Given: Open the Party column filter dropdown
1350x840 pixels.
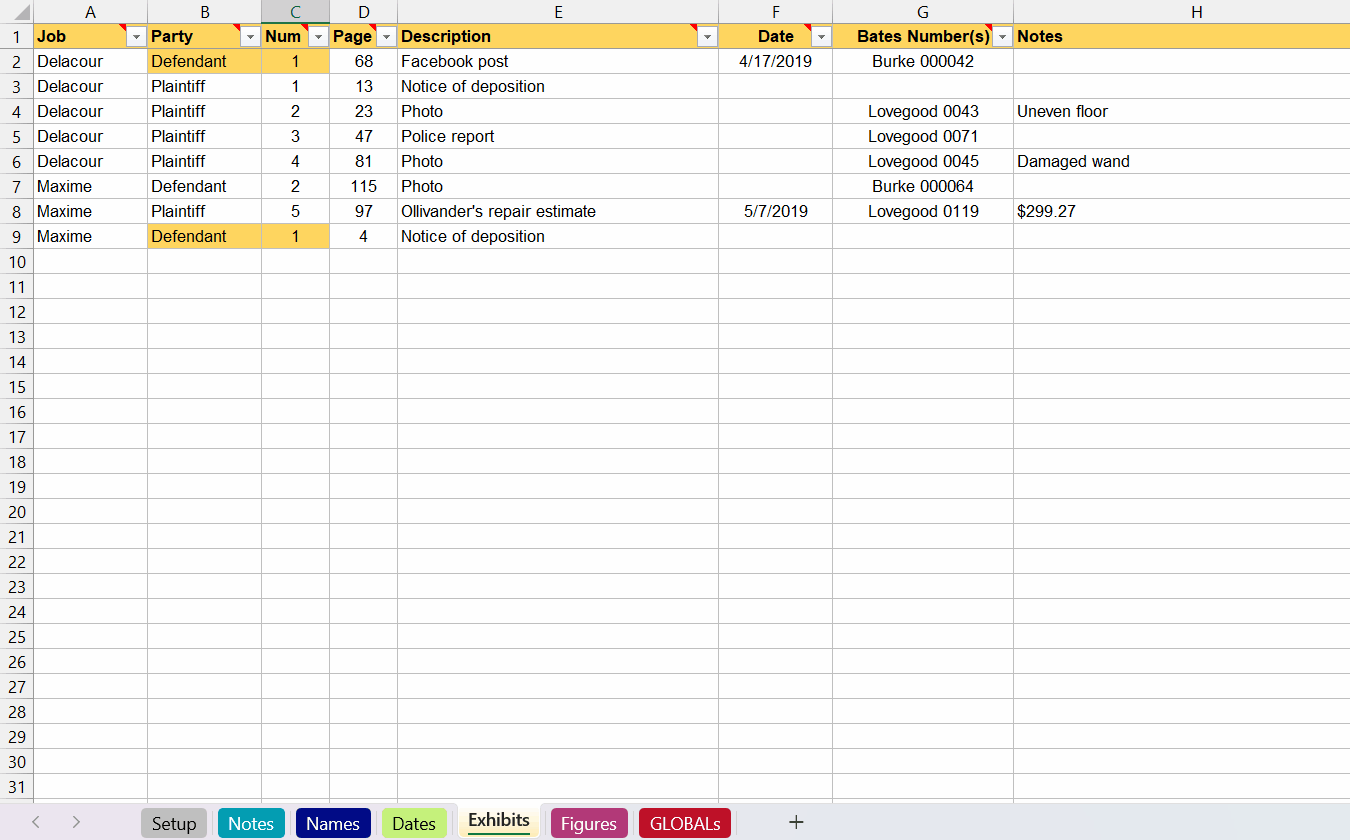Looking at the screenshot, I should click(x=251, y=37).
